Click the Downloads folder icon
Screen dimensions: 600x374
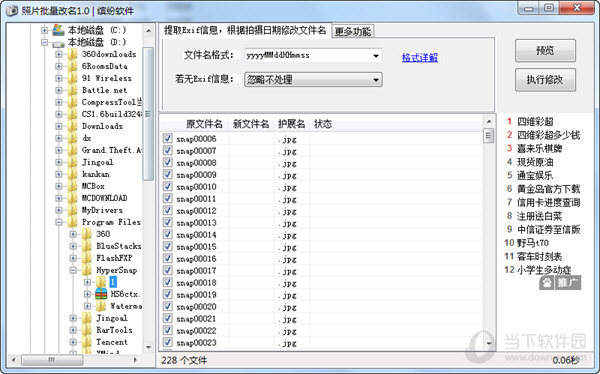(72, 126)
